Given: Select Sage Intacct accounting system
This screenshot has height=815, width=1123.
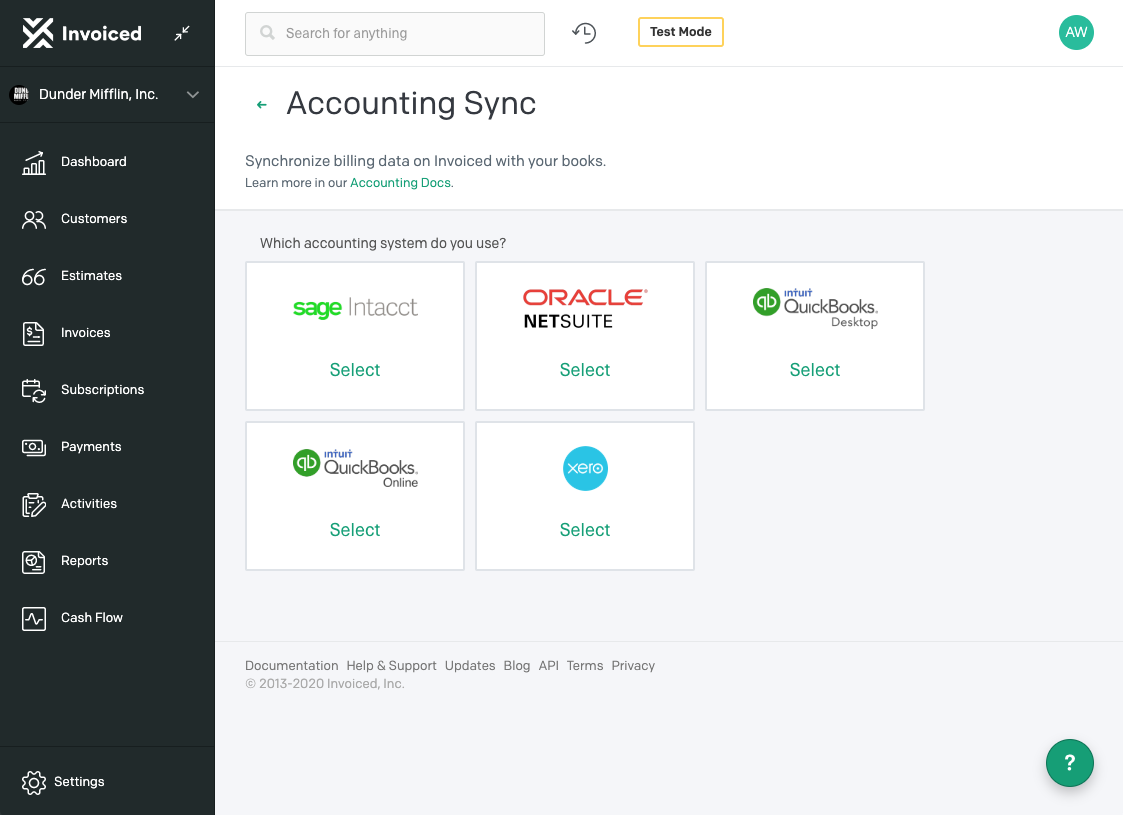Looking at the screenshot, I should 355,370.
